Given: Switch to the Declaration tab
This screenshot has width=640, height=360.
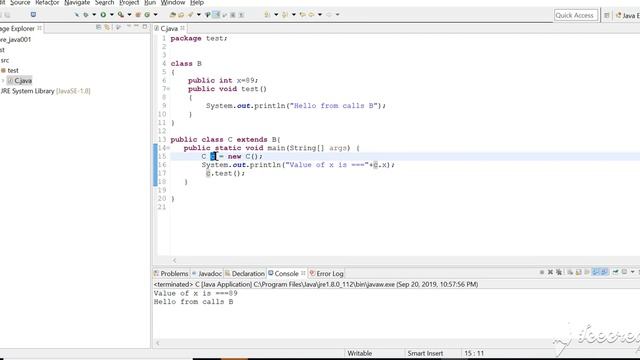Looking at the screenshot, I should (x=245, y=273).
